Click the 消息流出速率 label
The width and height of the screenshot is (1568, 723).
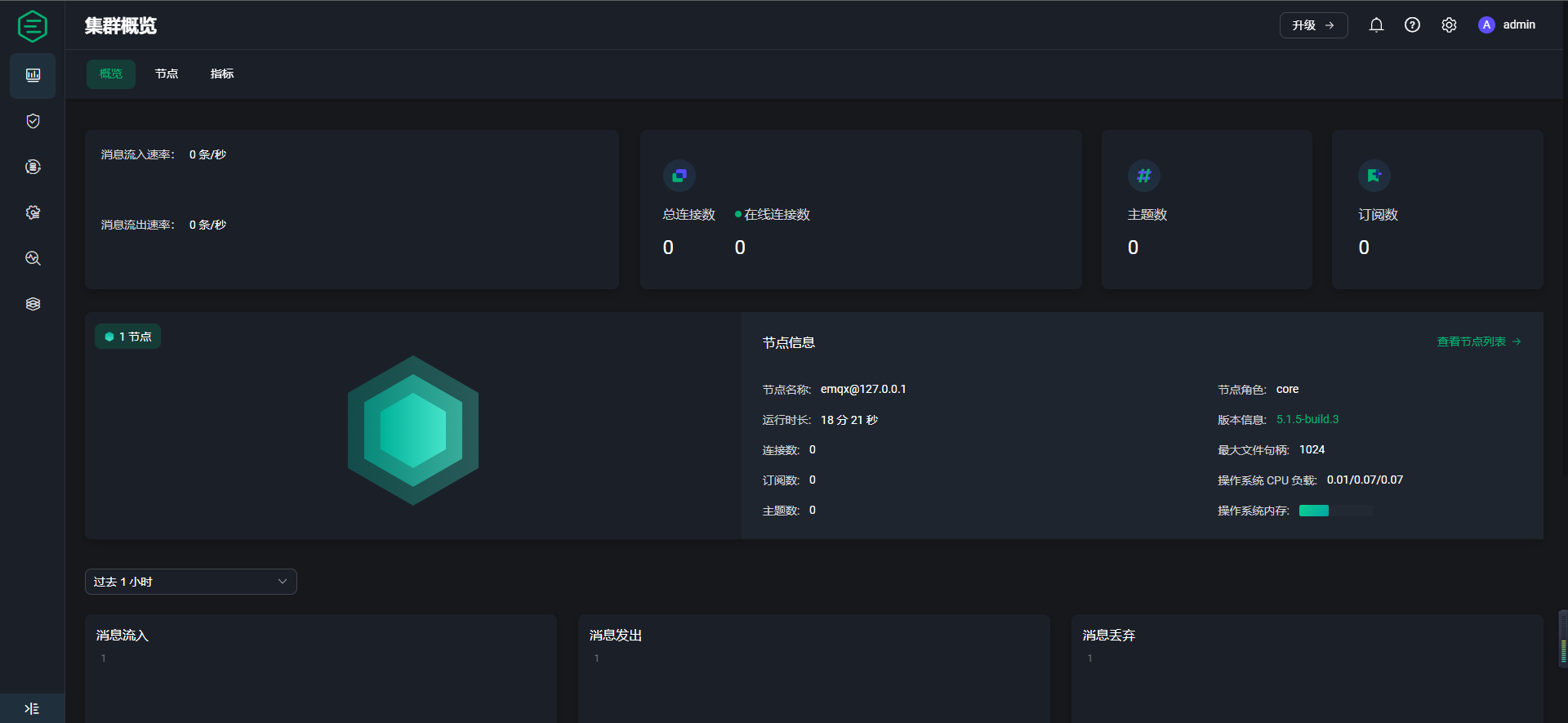(x=138, y=225)
